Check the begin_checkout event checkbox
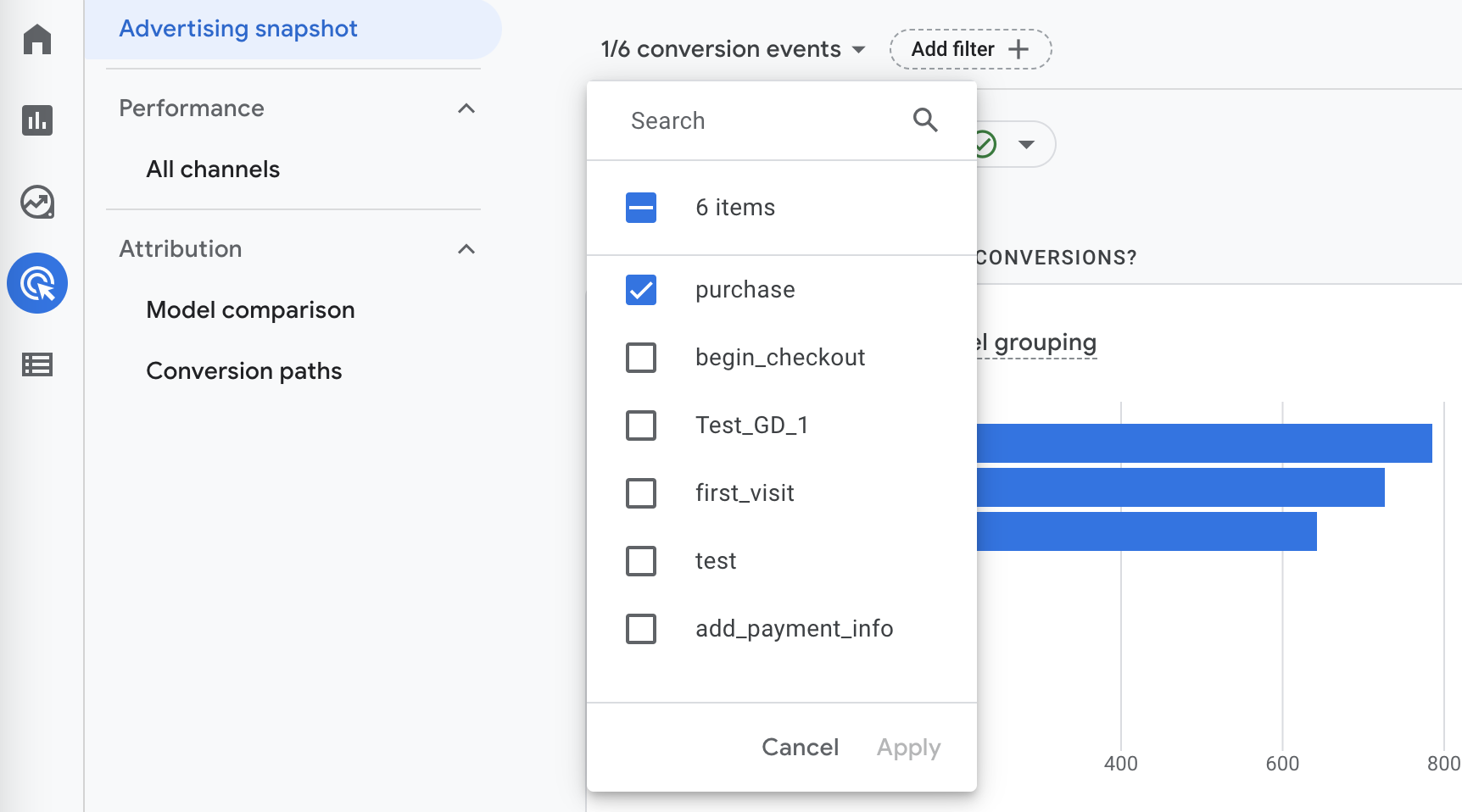Screen dimensions: 1462x812 point(641,357)
